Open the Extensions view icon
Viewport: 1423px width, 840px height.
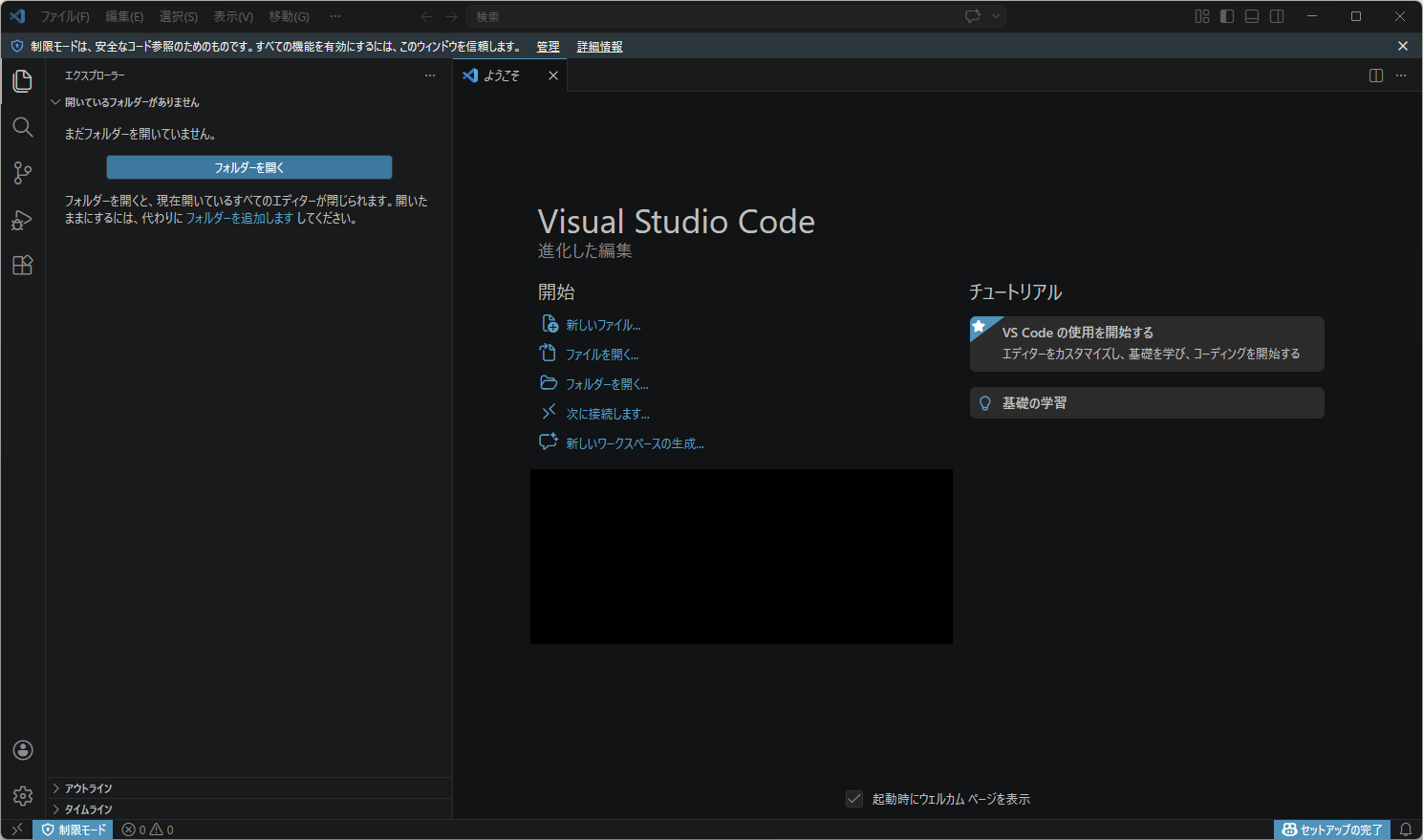click(23, 266)
